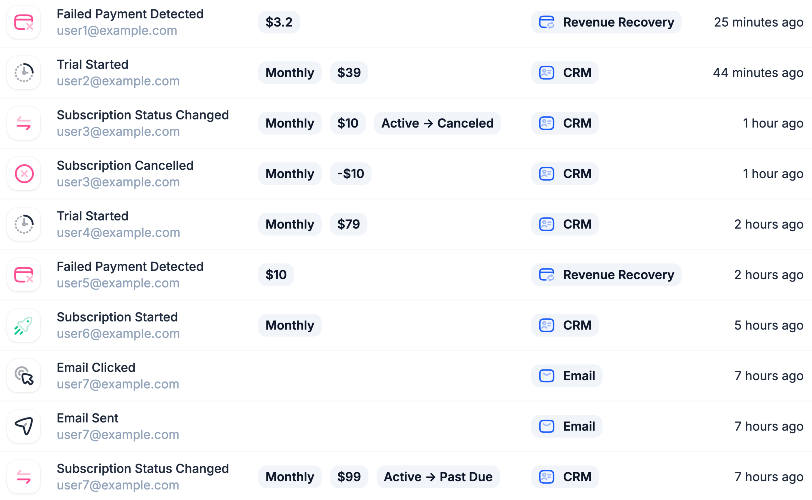Open user6@example.com email link
Viewport: 812px width, 500px height.
(118, 334)
